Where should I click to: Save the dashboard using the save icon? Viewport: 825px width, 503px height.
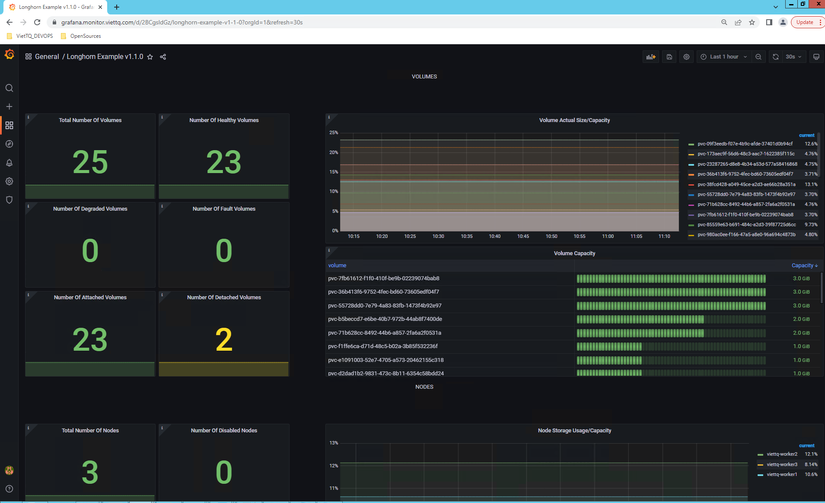click(669, 57)
